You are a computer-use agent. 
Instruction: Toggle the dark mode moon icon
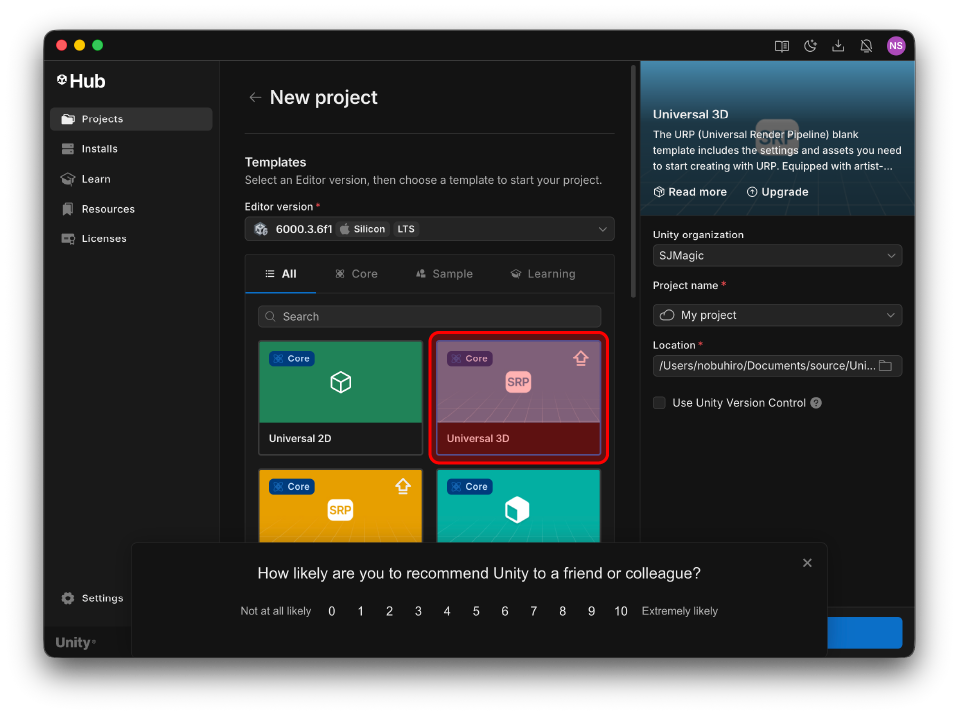point(810,46)
